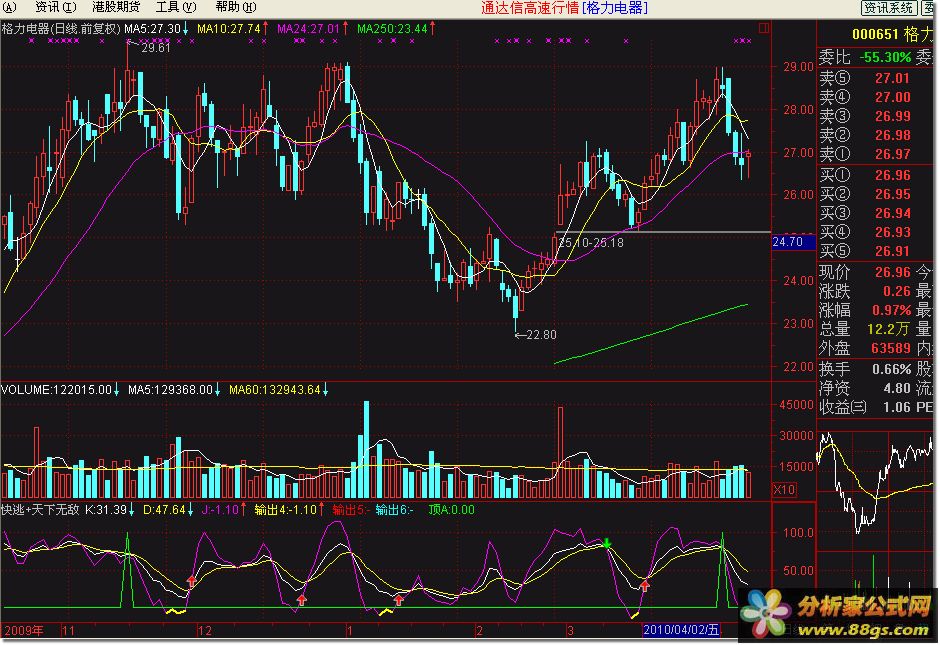Viewport: 940px width, 645px height.
Task: Click the VOLUME:122015.00 label
Action: [x=60, y=390]
